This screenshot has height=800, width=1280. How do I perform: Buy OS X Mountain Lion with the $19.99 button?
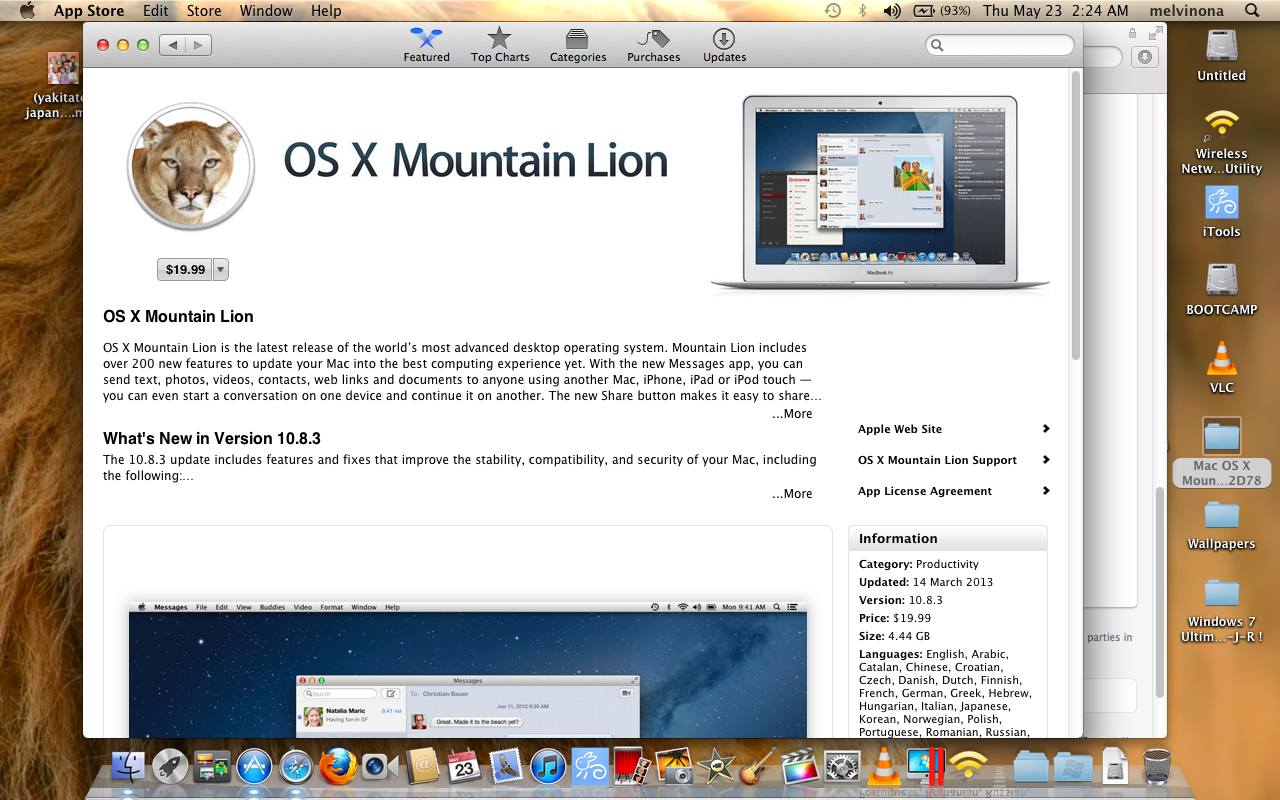(185, 269)
